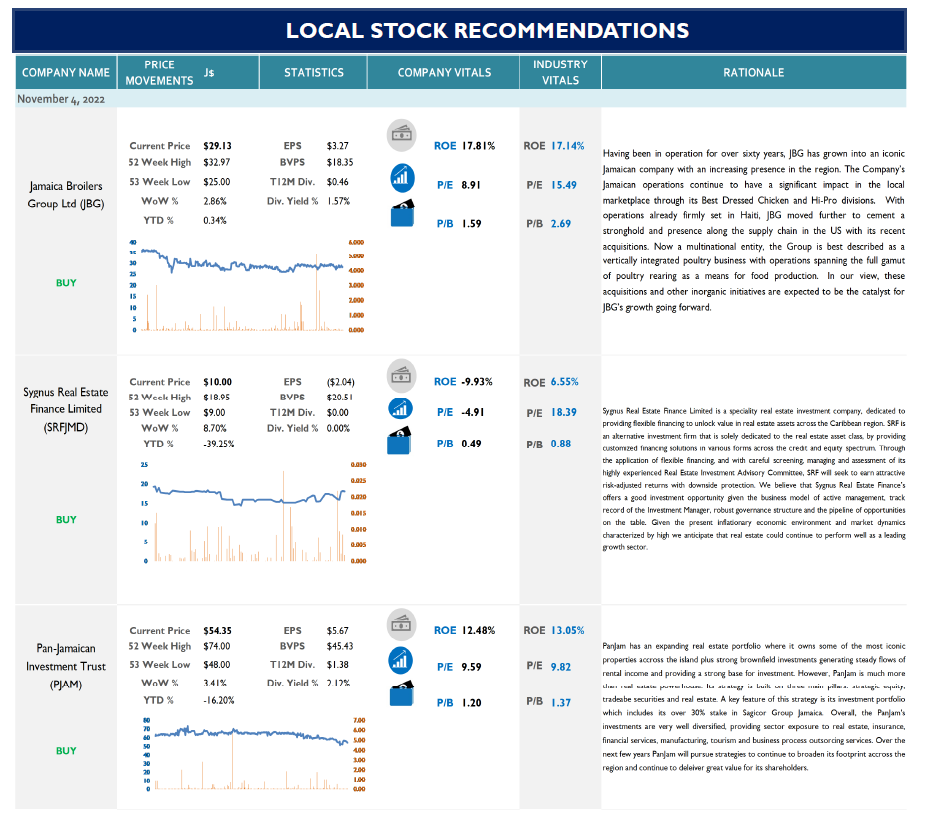Select industry ROE 17.14%
This screenshot has height=818, width=932.
(x=568, y=146)
